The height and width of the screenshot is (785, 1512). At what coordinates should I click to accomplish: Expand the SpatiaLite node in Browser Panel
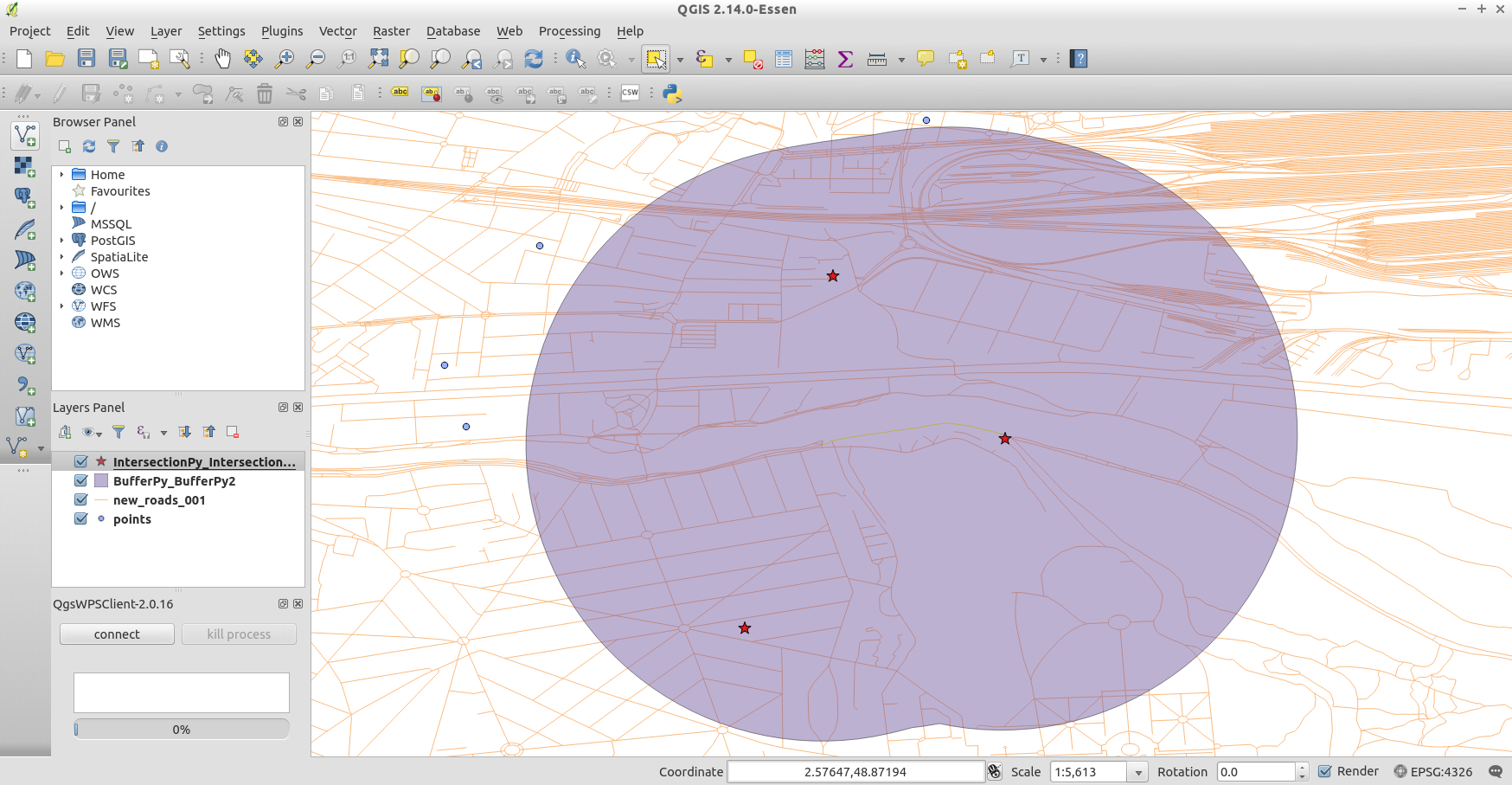coord(61,257)
